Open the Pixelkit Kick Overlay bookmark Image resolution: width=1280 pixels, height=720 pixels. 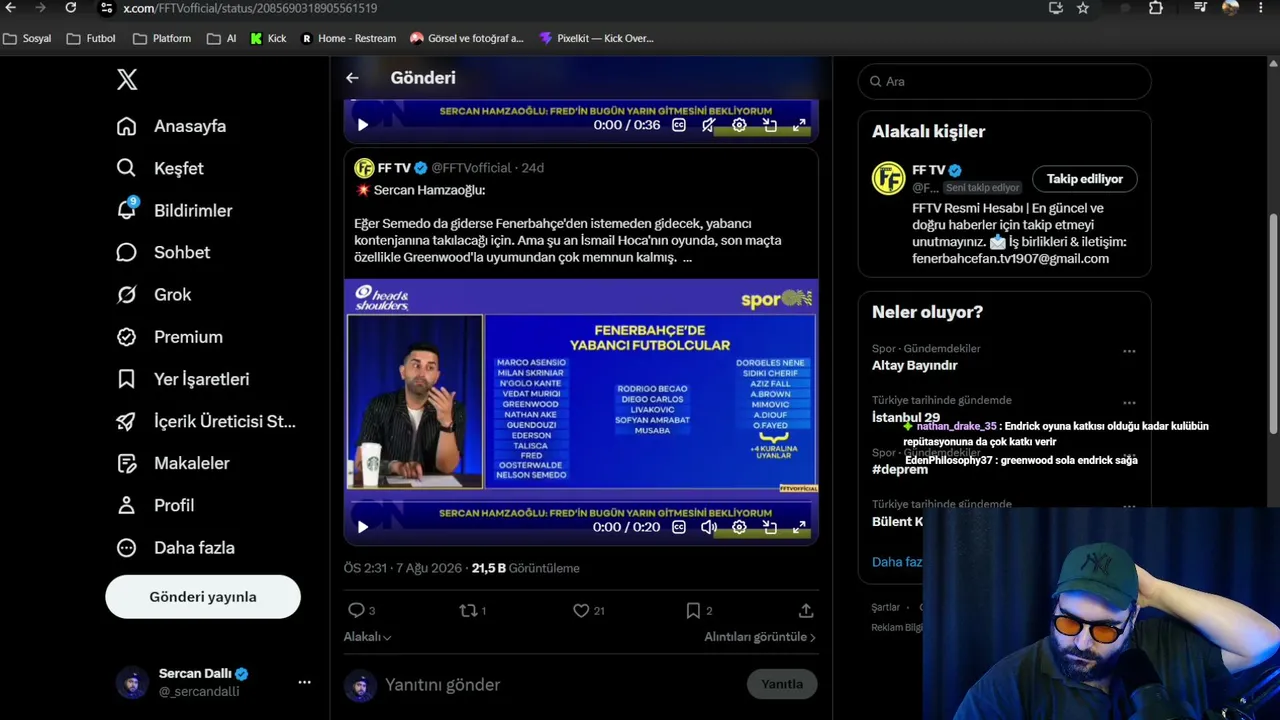[x=596, y=39]
